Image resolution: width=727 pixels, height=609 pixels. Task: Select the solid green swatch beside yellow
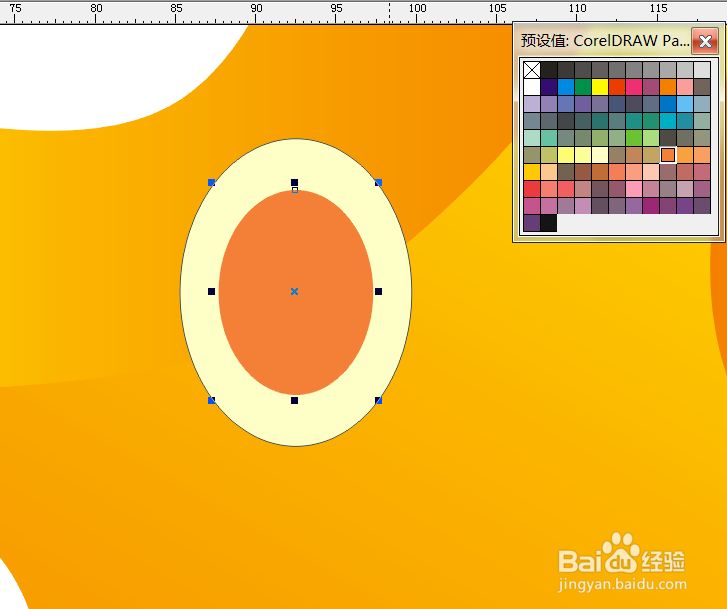(583, 87)
